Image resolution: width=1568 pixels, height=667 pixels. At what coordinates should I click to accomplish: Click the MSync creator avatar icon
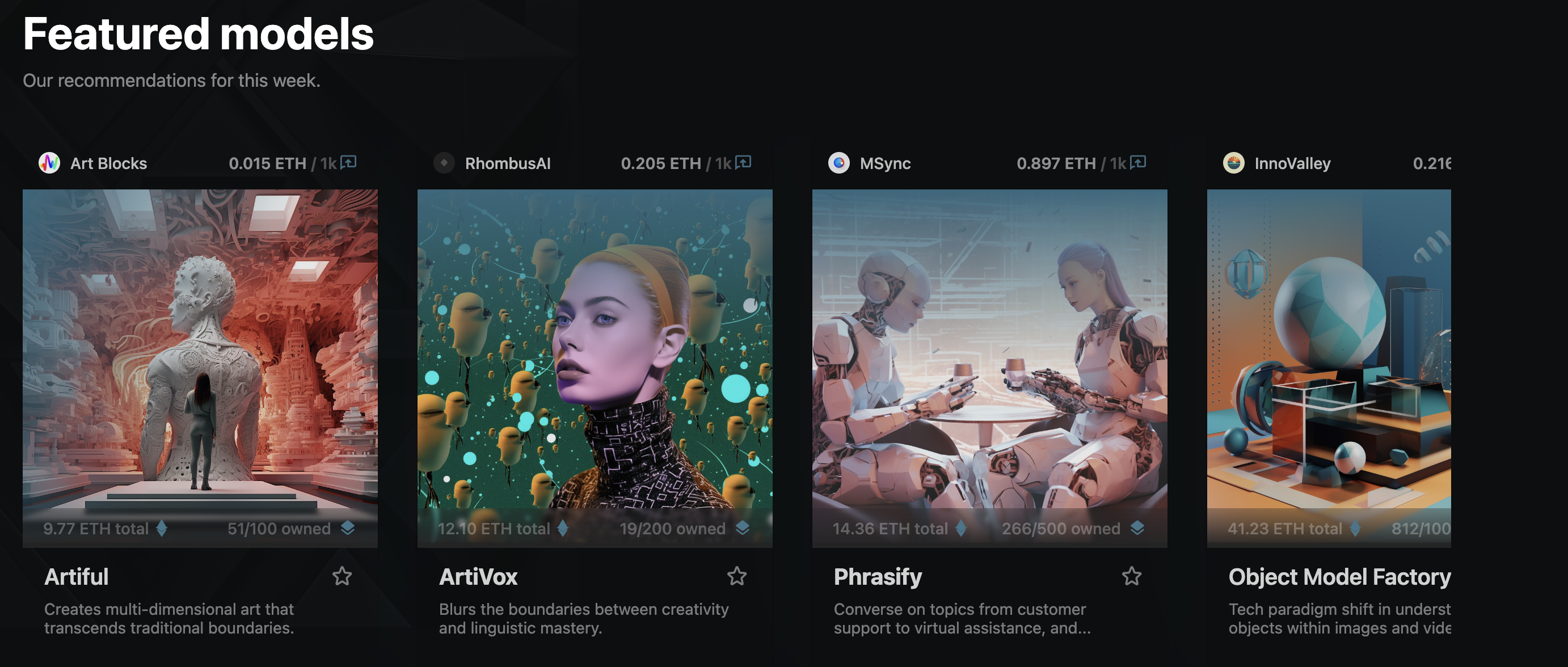[x=839, y=163]
